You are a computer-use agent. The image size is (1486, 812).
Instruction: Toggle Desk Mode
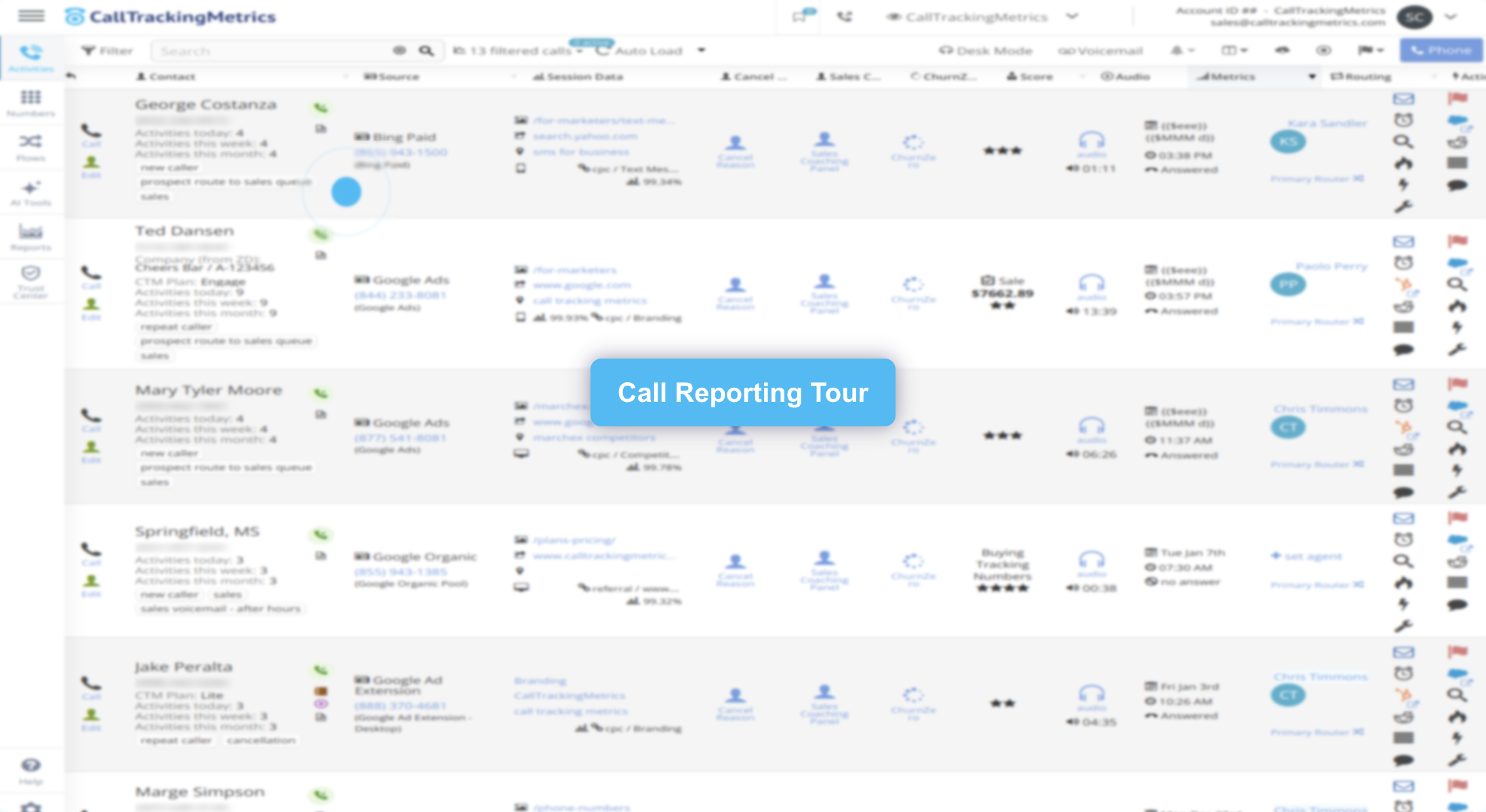click(985, 51)
